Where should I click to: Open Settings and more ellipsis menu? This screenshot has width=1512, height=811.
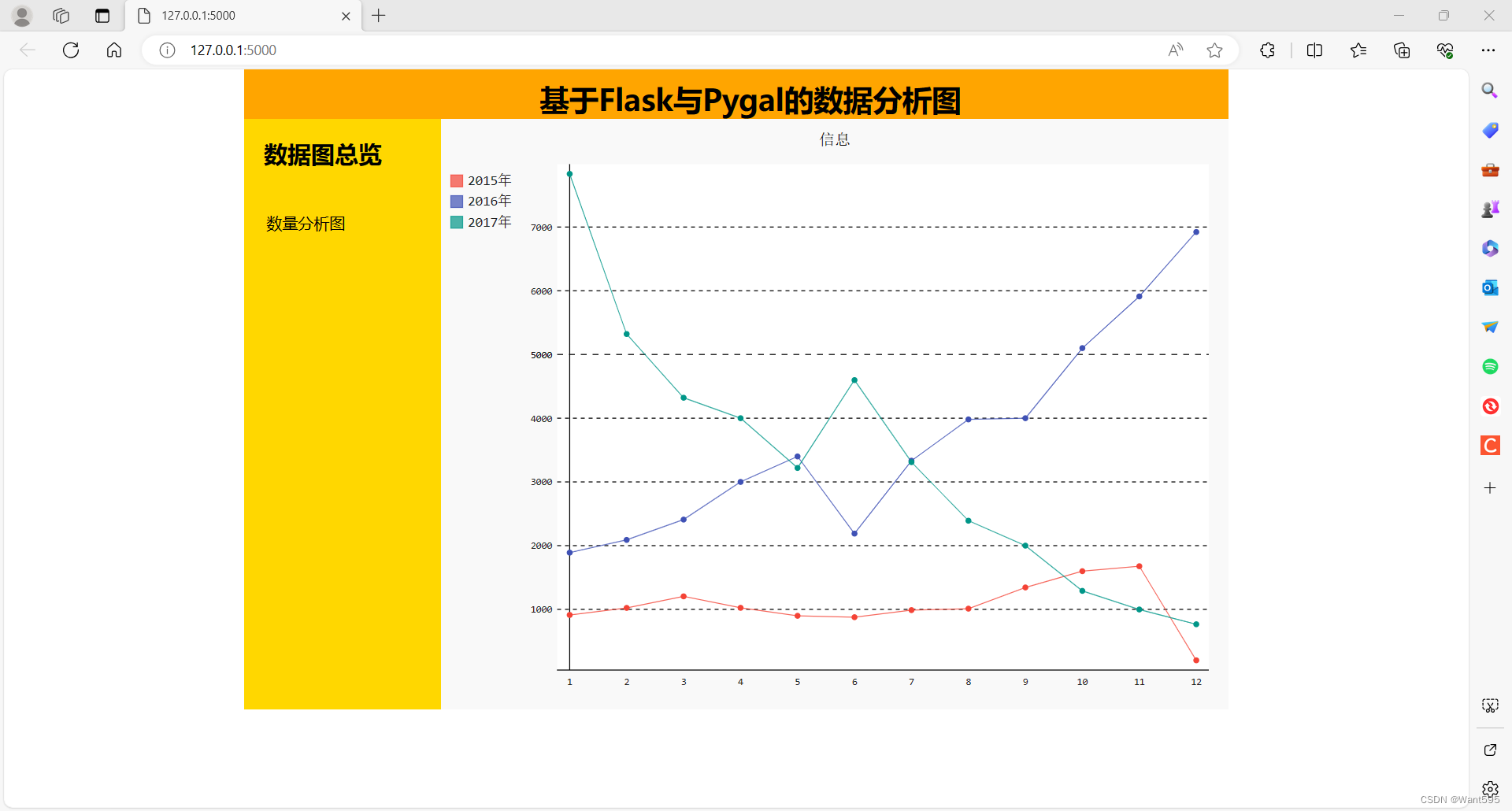(1488, 50)
